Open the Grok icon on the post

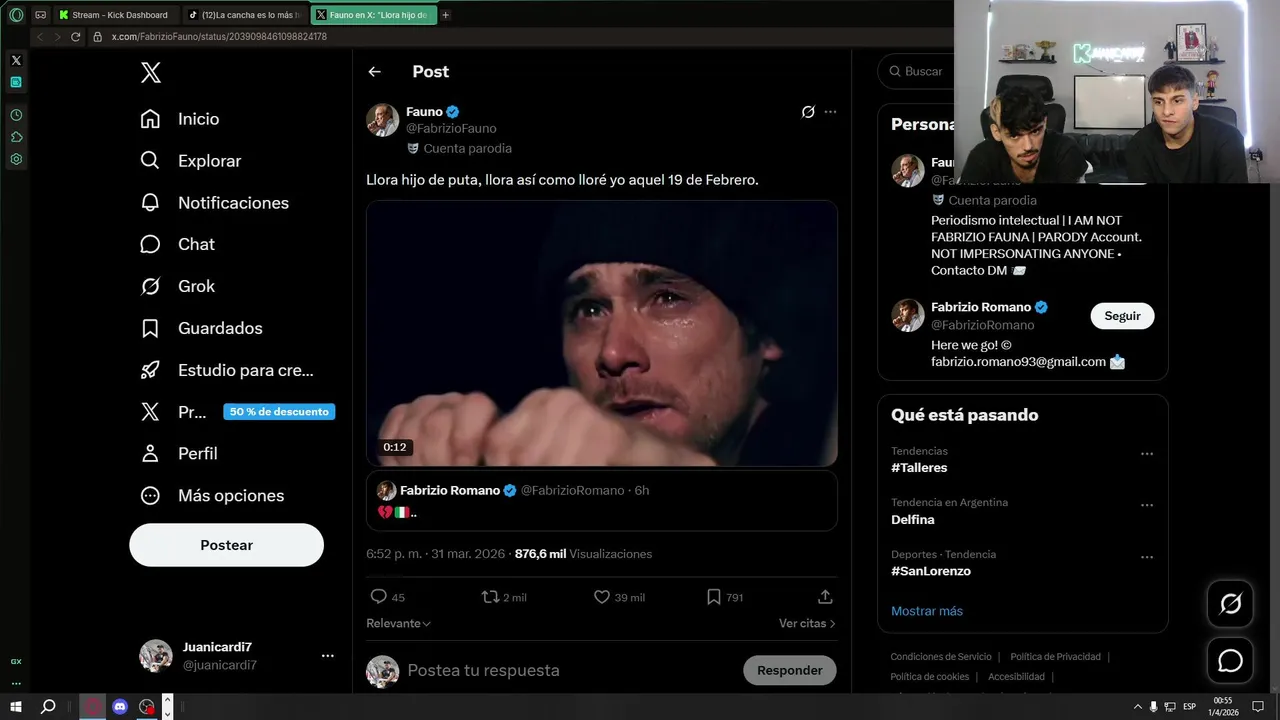click(808, 112)
